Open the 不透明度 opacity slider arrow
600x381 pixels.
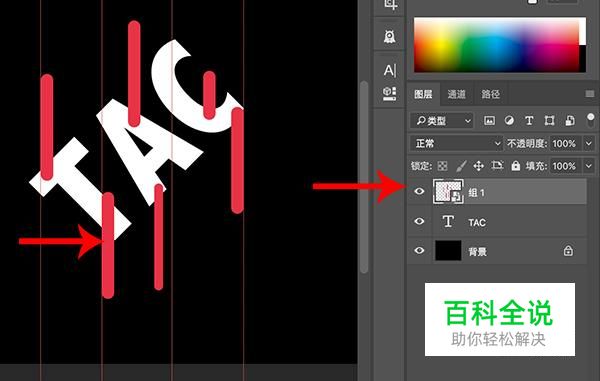[589, 144]
